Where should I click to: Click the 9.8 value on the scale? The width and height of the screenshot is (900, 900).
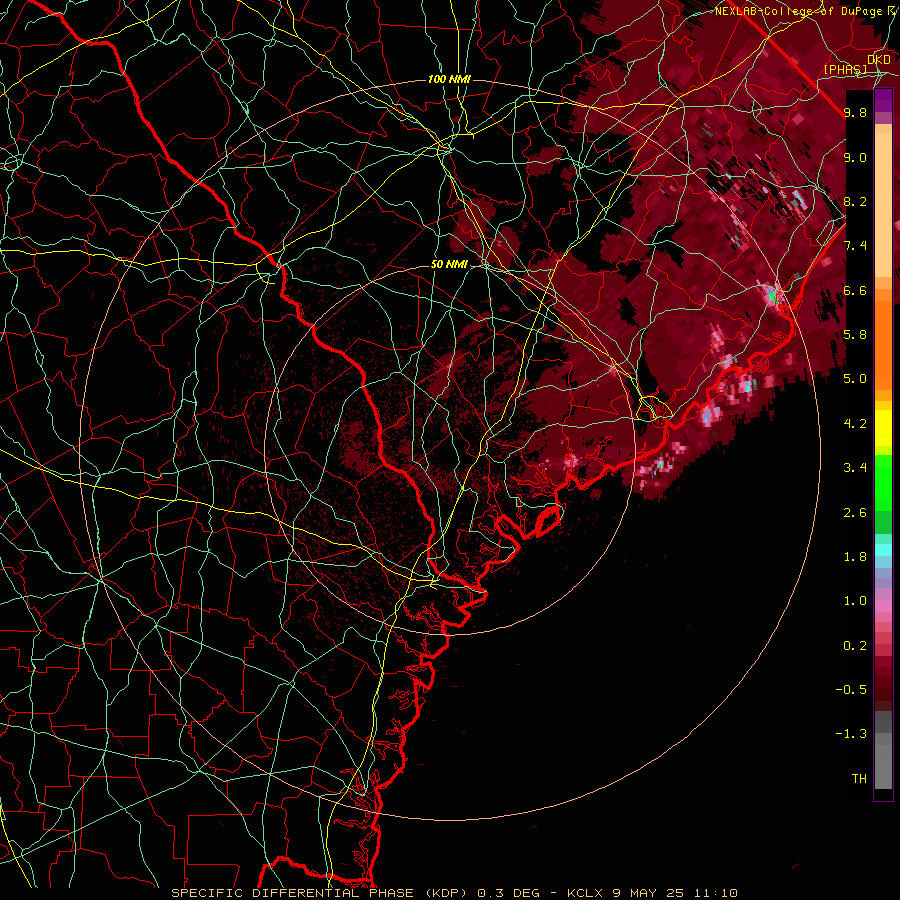point(855,113)
